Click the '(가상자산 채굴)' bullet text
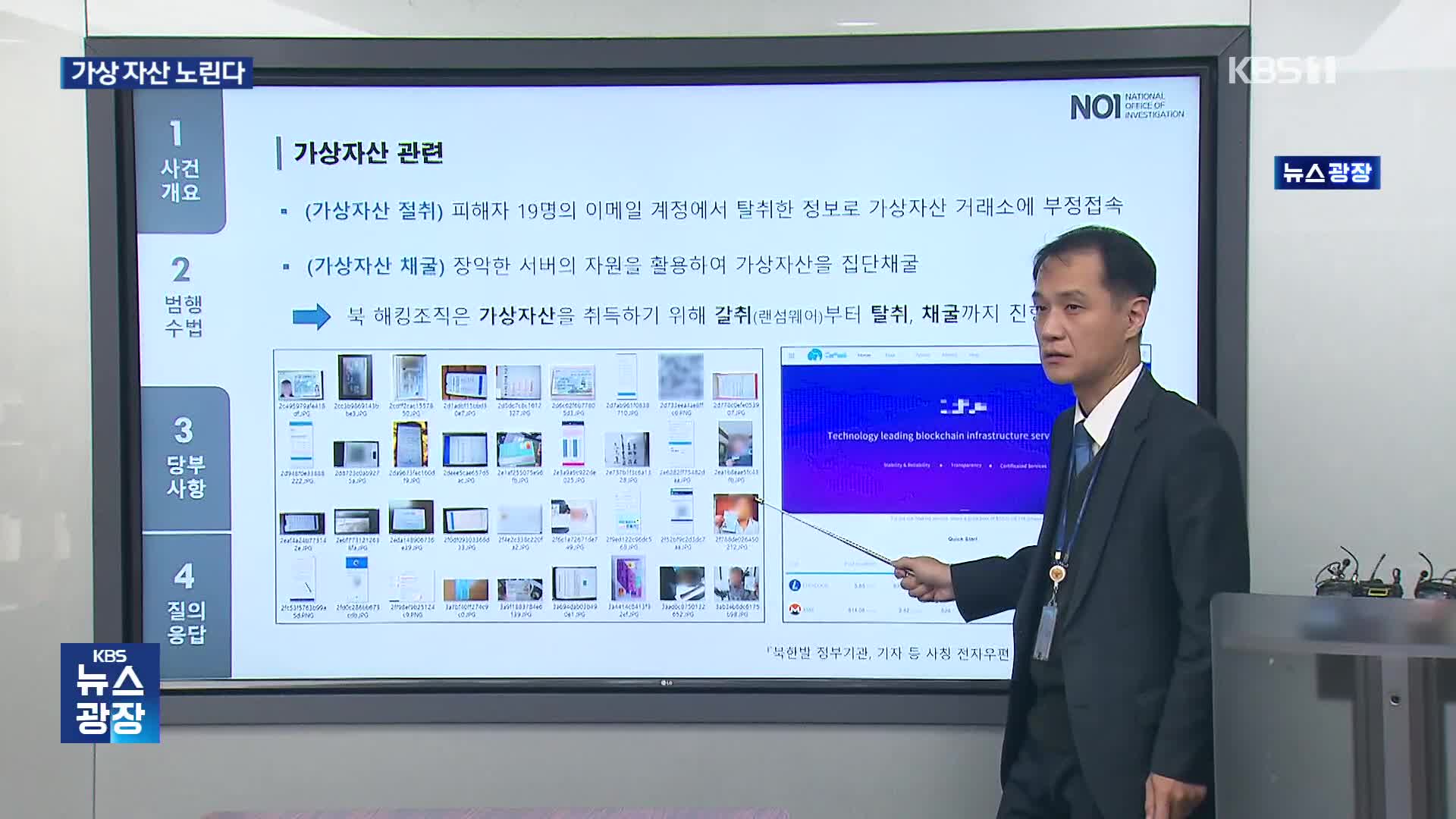The image size is (1456, 819). (375, 265)
